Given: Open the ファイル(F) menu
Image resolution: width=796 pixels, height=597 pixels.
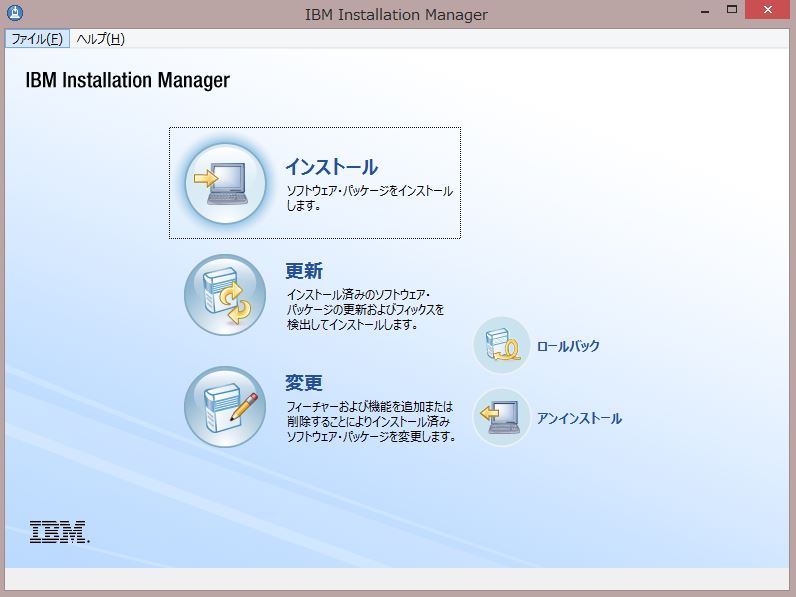Looking at the screenshot, I should 37,39.
